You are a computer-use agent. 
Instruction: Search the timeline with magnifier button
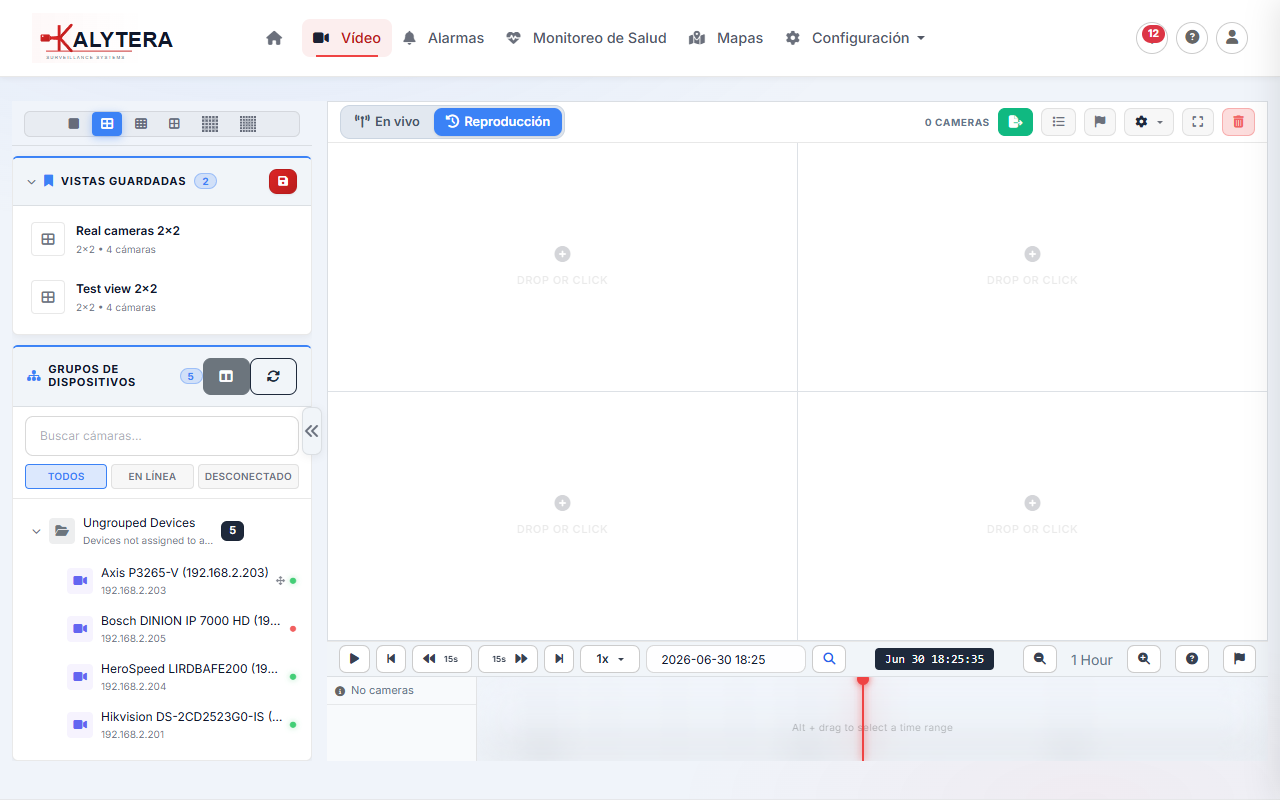point(829,659)
